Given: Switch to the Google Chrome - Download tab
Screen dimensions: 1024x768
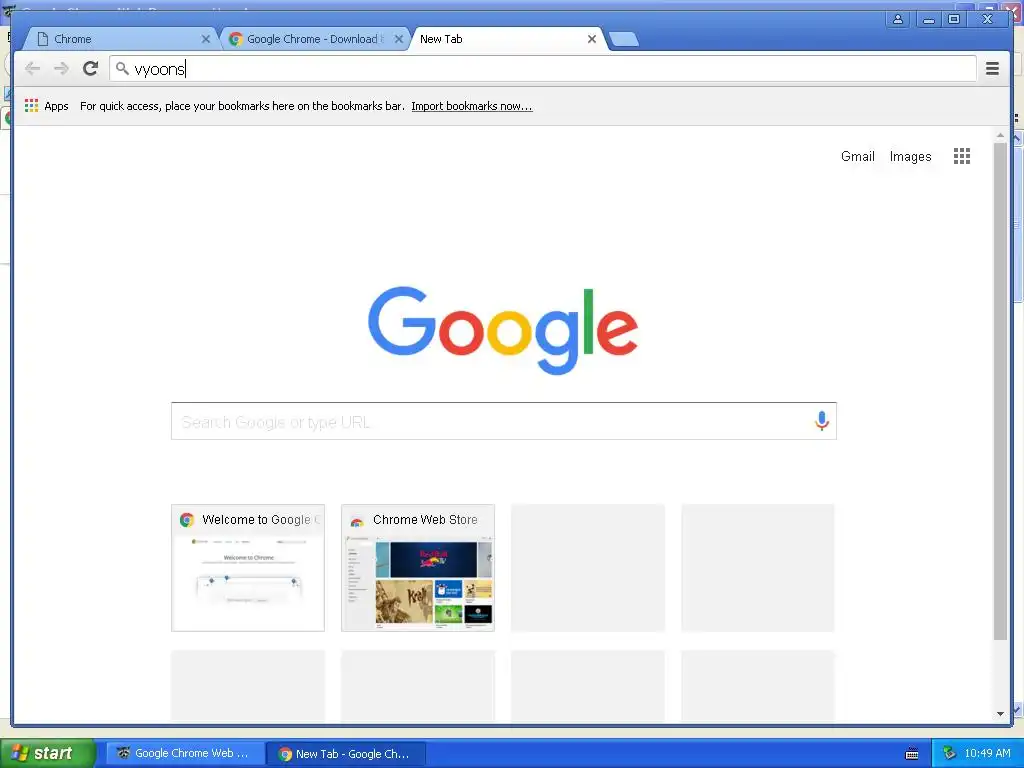Looking at the screenshot, I should [315, 39].
